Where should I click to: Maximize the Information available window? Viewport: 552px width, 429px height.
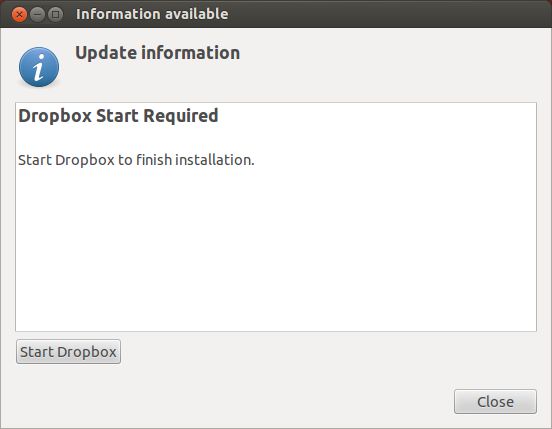tap(55, 14)
